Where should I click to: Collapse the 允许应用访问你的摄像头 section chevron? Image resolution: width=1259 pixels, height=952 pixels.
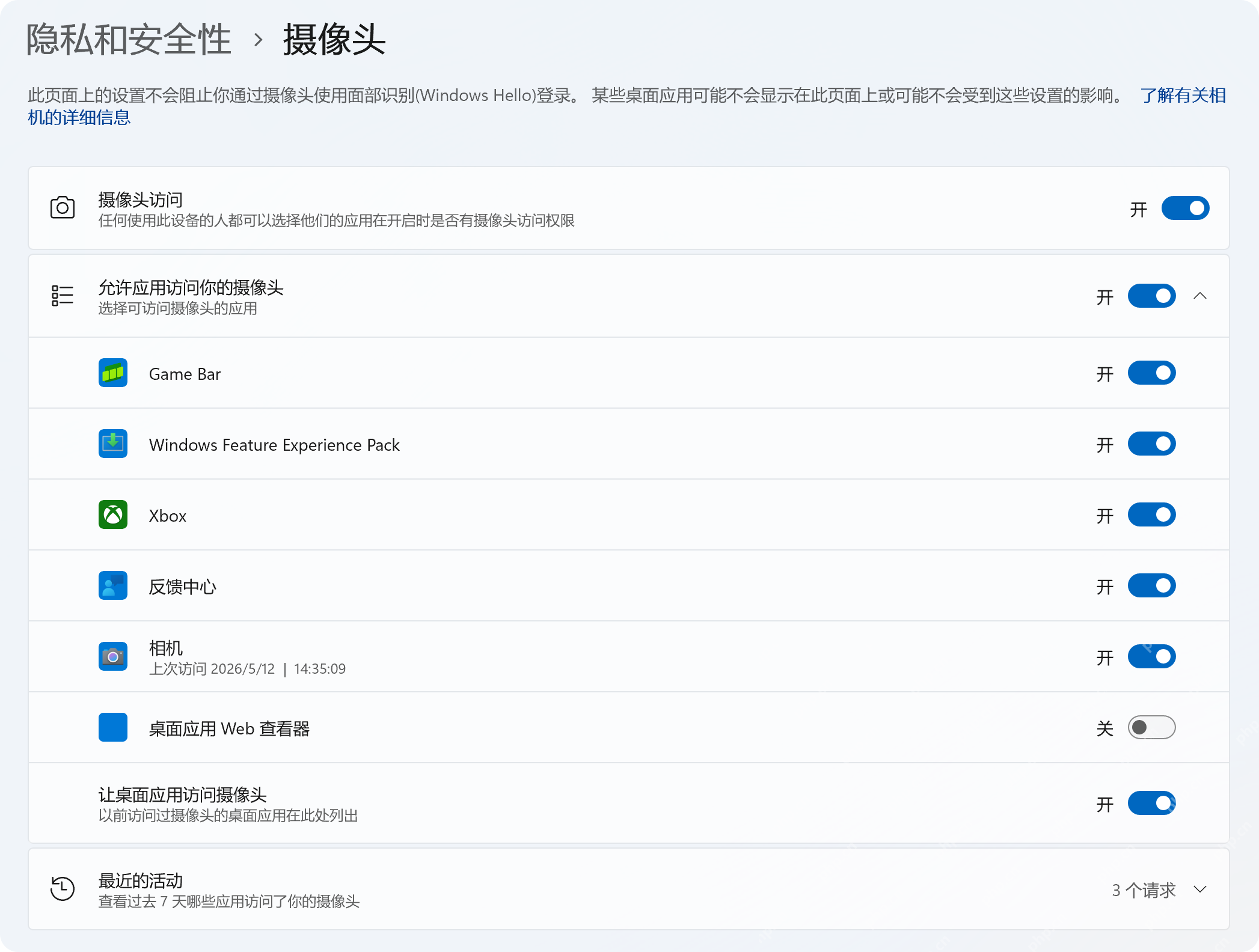point(1200,296)
